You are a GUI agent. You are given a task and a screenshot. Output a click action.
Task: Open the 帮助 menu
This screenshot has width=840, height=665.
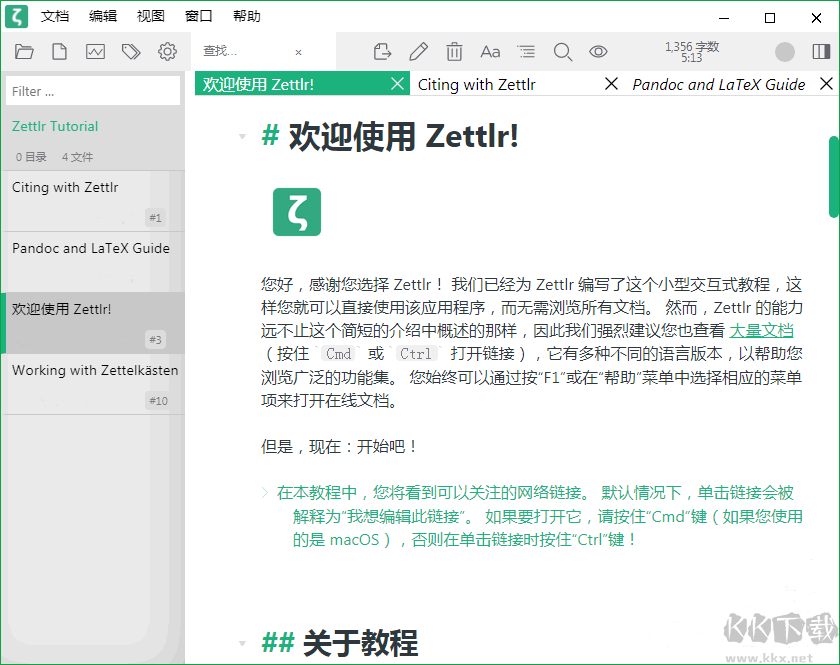(245, 15)
